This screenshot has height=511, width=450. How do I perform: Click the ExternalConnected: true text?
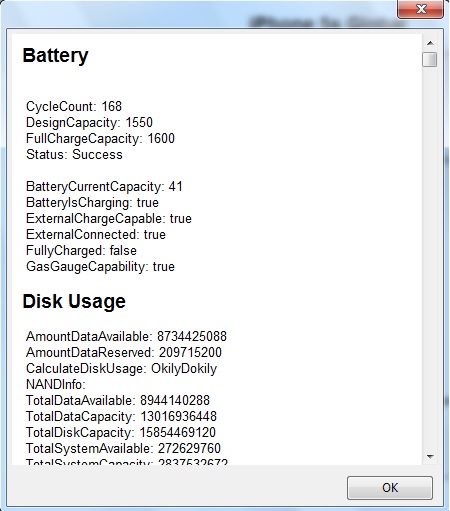(96, 234)
